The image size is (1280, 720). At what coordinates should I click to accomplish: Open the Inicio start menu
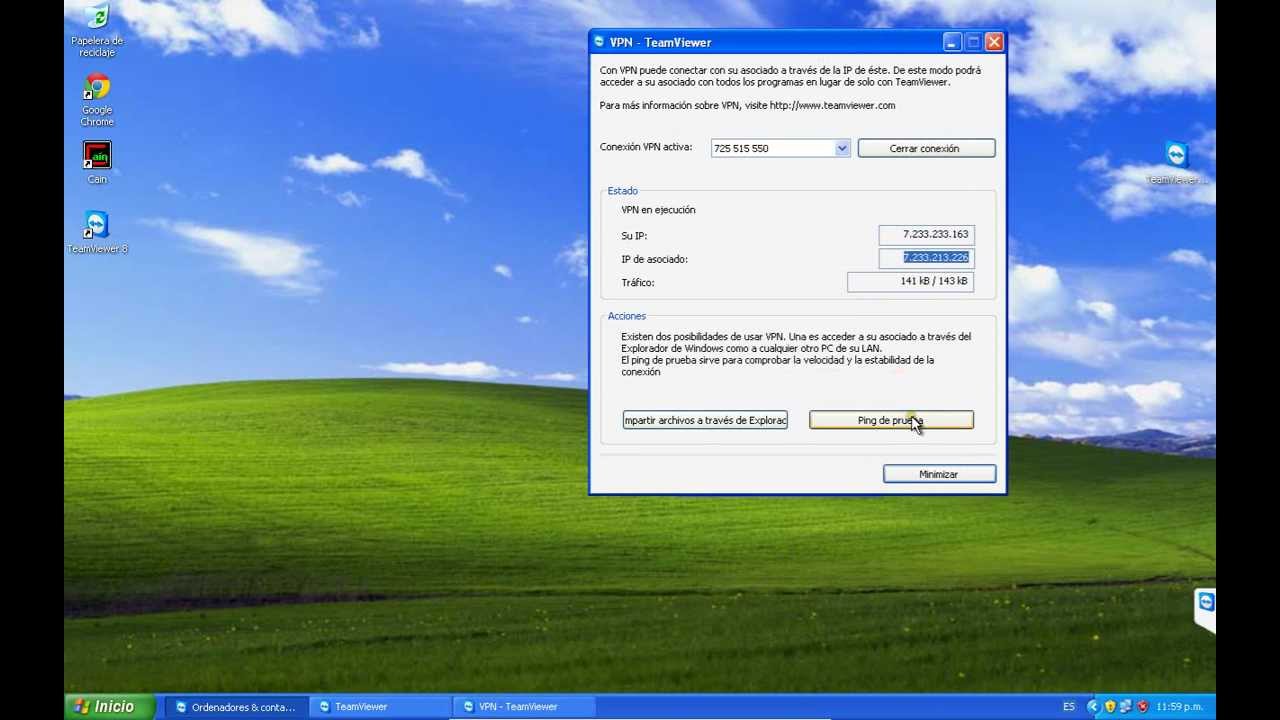110,706
